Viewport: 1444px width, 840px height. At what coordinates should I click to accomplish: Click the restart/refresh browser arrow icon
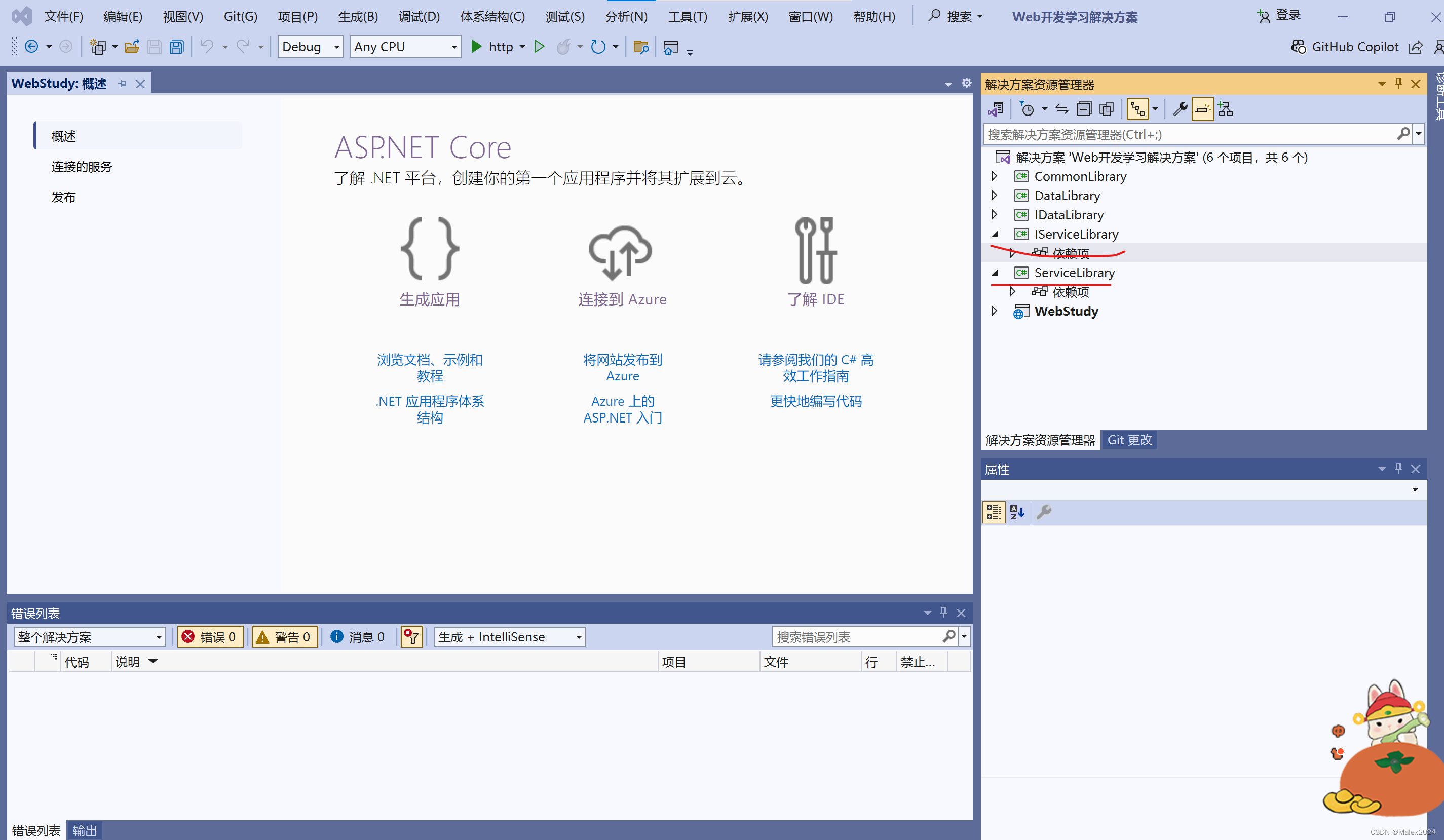tap(598, 47)
